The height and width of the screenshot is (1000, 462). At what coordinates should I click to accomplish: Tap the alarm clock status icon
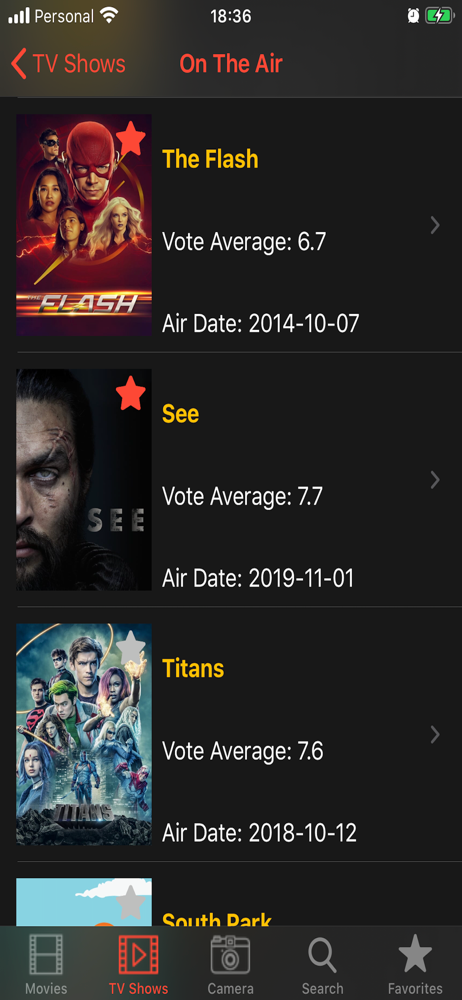413,16
